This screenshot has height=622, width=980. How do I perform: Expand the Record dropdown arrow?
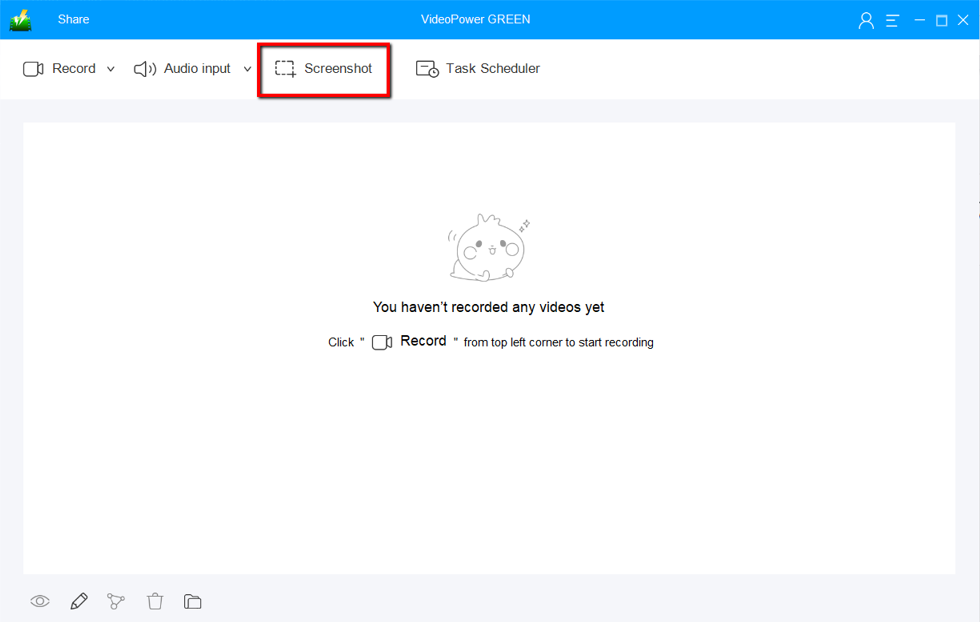click(111, 69)
